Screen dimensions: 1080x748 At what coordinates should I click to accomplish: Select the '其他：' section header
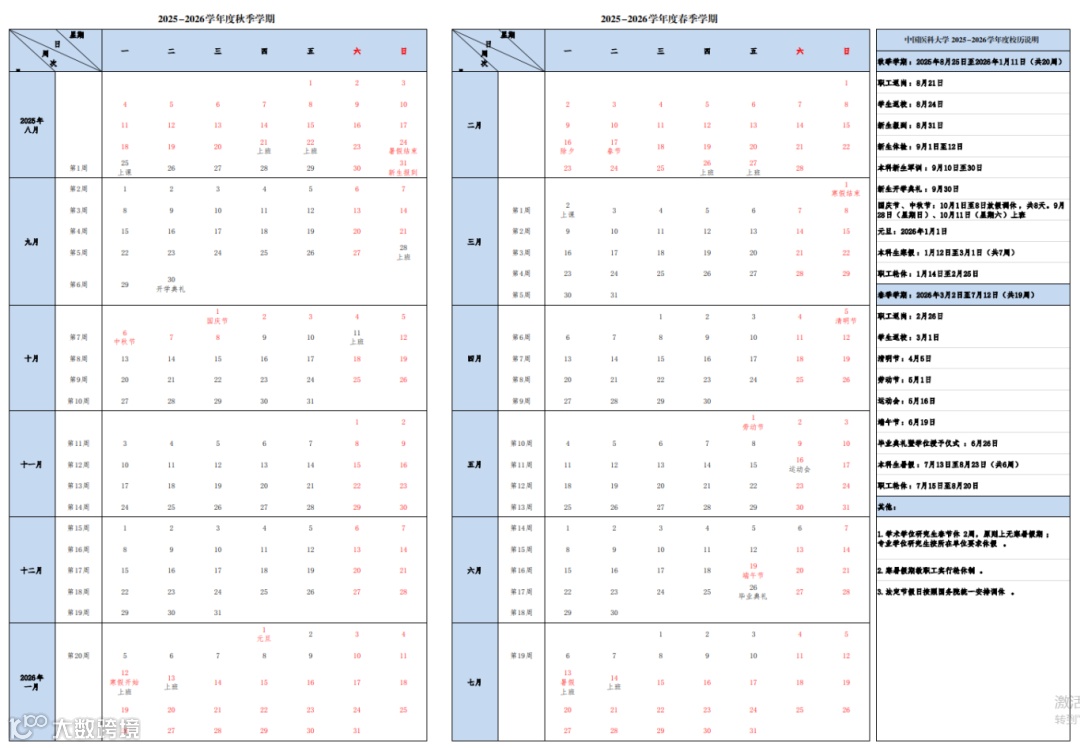coord(973,507)
